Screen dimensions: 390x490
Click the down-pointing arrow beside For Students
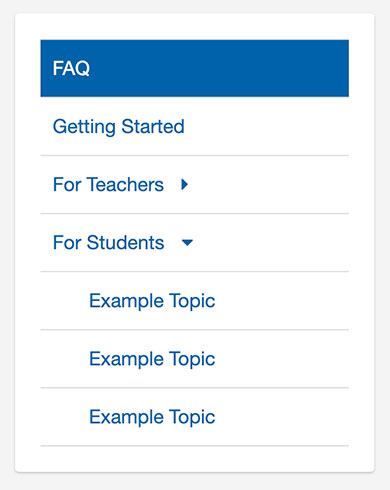click(x=187, y=242)
